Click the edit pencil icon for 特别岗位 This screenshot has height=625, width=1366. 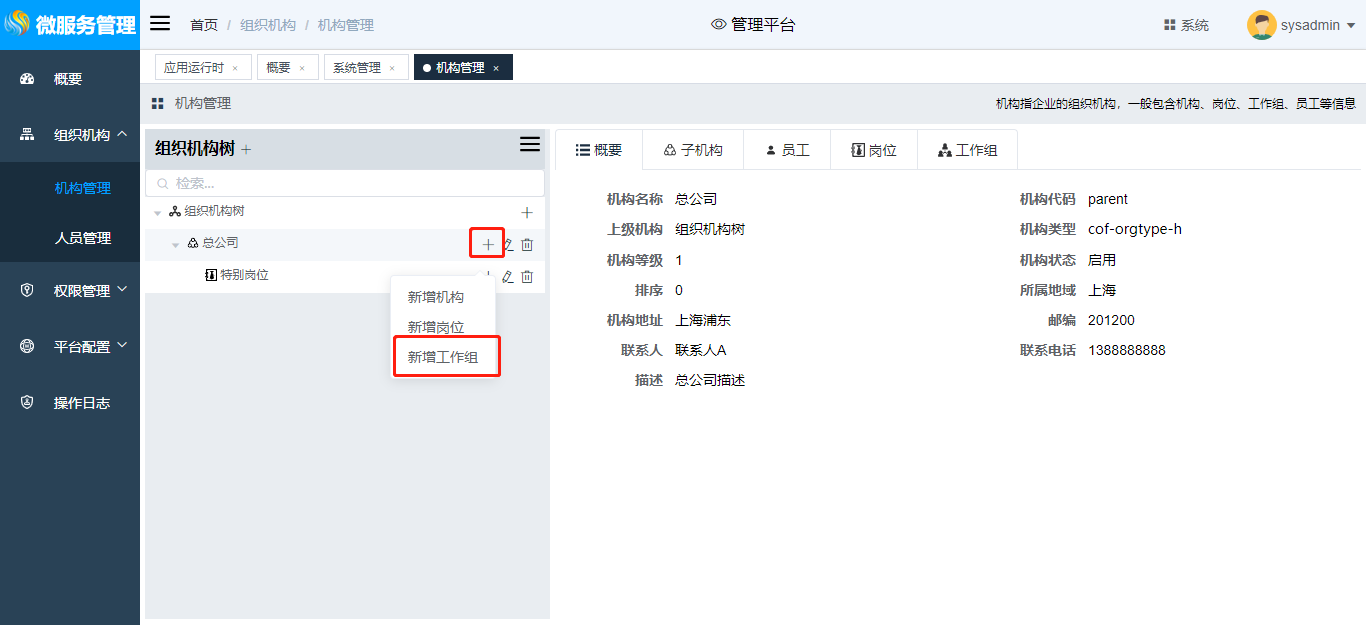pos(507,276)
